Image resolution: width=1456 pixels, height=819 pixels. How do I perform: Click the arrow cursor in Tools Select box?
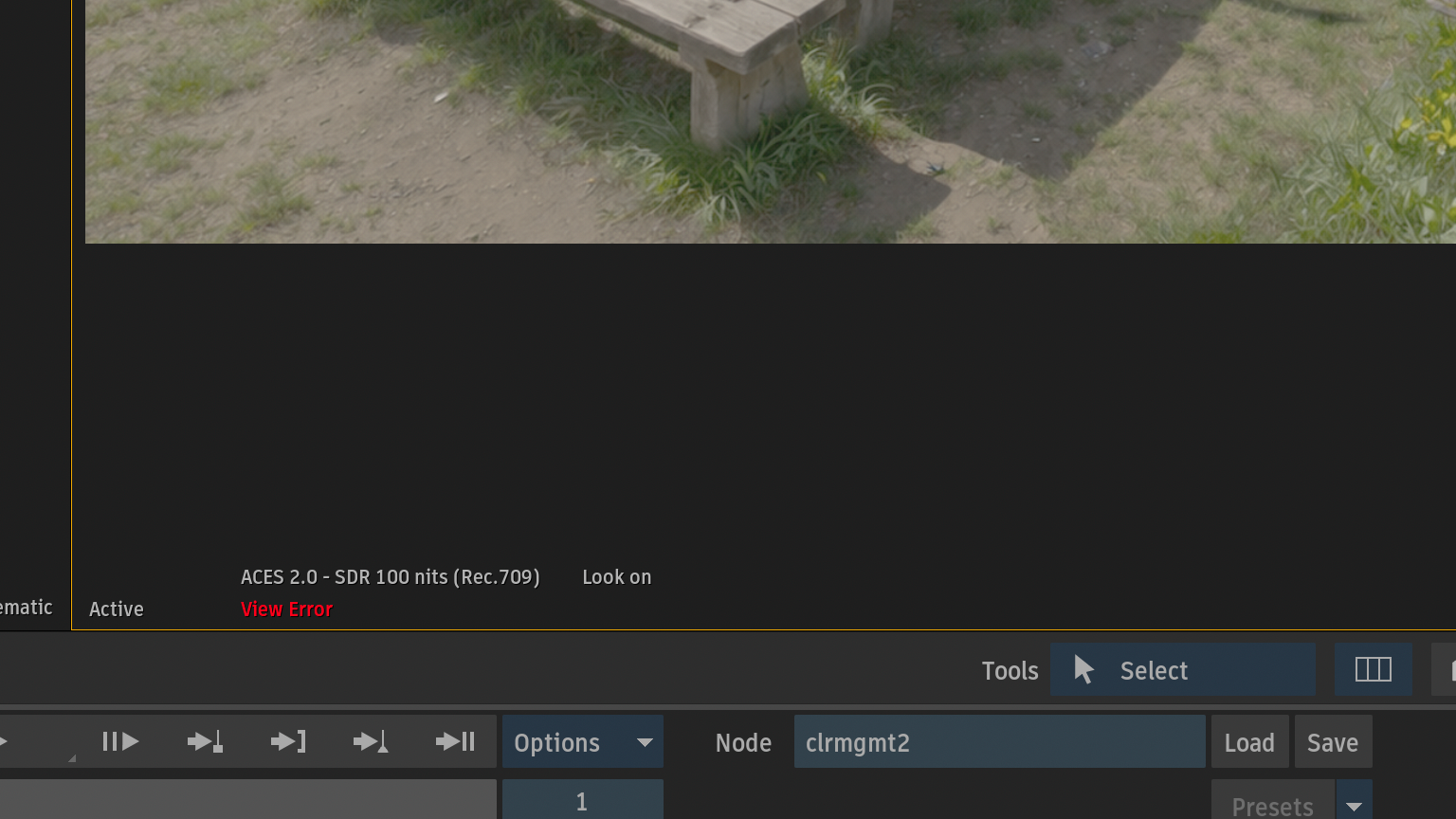pyautogui.click(x=1084, y=670)
